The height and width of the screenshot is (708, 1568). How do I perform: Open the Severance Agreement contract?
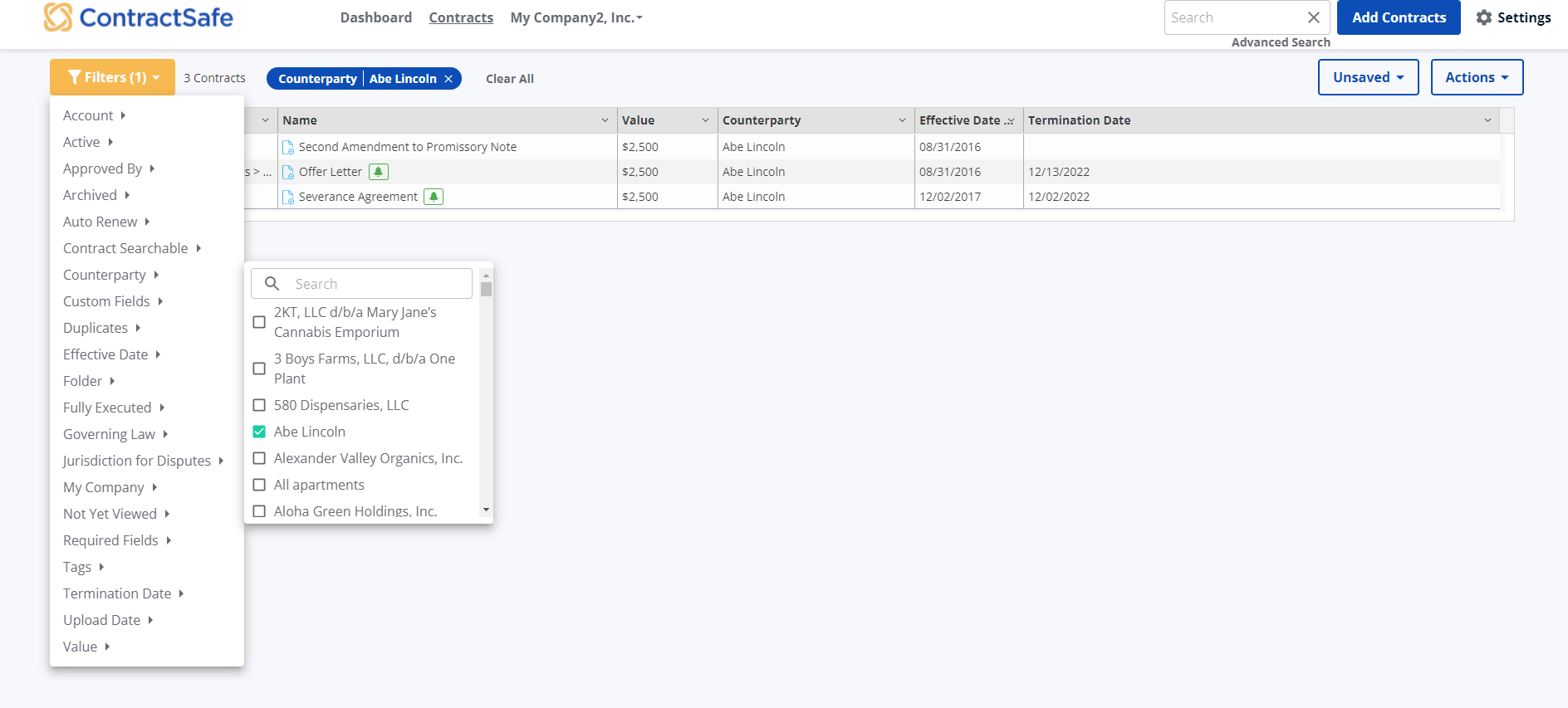[358, 197]
